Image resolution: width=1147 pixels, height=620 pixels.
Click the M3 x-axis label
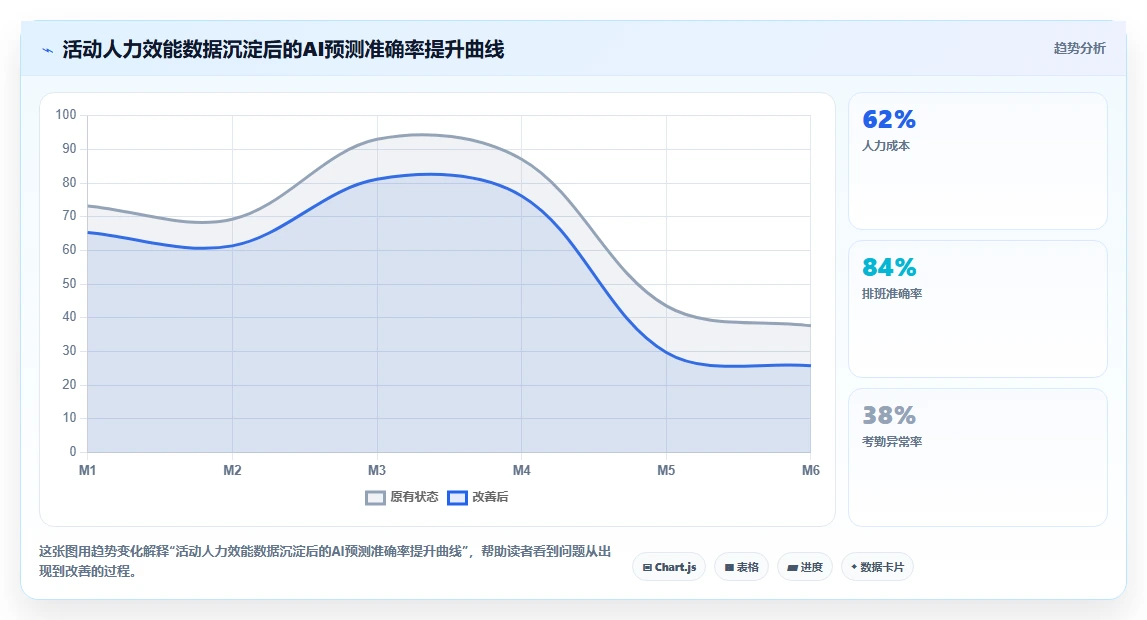(x=377, y=470)
